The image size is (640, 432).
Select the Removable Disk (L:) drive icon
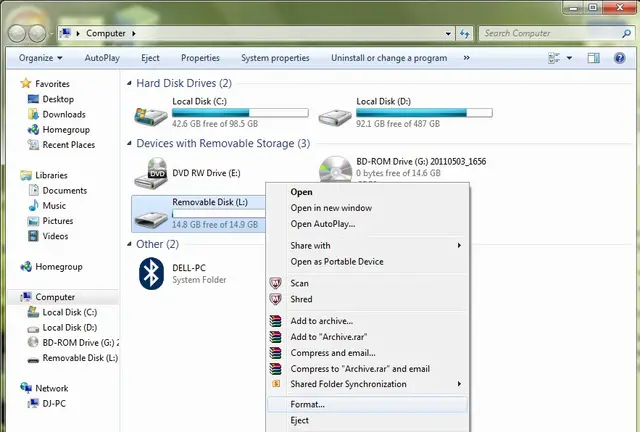point(151,220)
